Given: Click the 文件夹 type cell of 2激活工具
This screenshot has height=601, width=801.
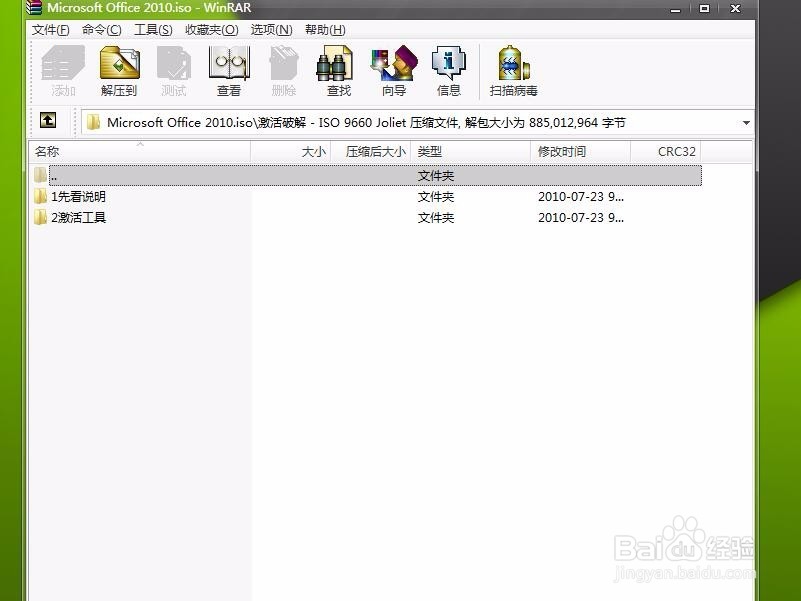Looking at the screenshot, I should [x=436, y=217].
